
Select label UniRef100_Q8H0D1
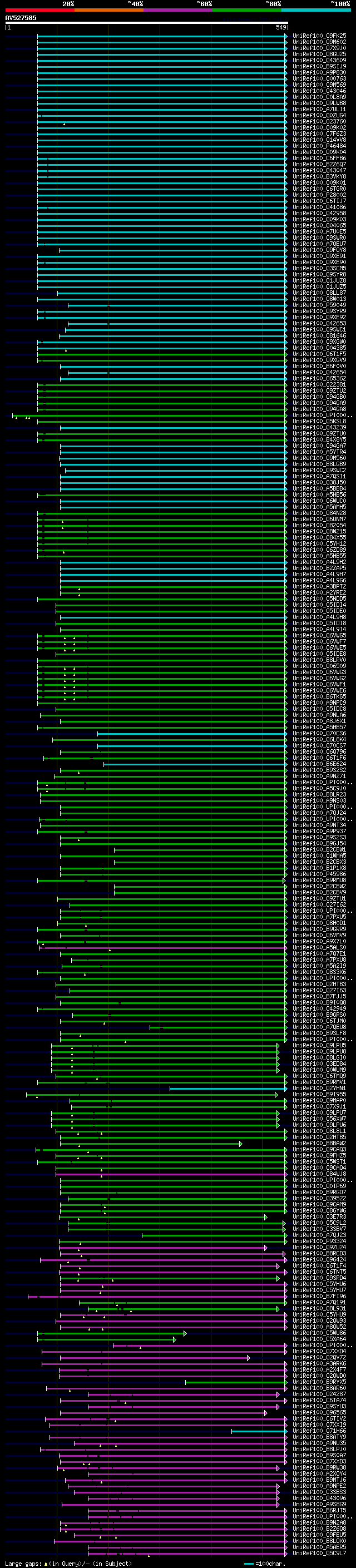point(319,923)
